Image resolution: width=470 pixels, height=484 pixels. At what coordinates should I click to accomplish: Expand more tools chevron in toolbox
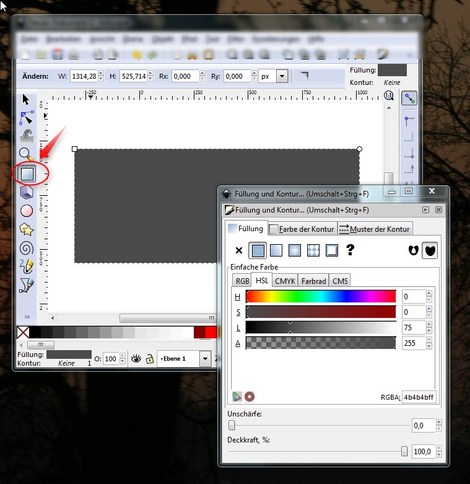27,317
